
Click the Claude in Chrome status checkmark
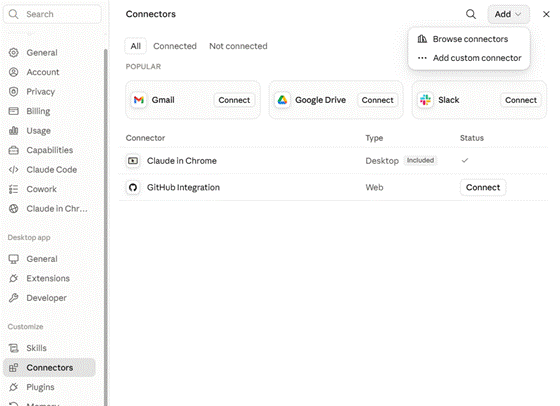[x=465, y=160]
